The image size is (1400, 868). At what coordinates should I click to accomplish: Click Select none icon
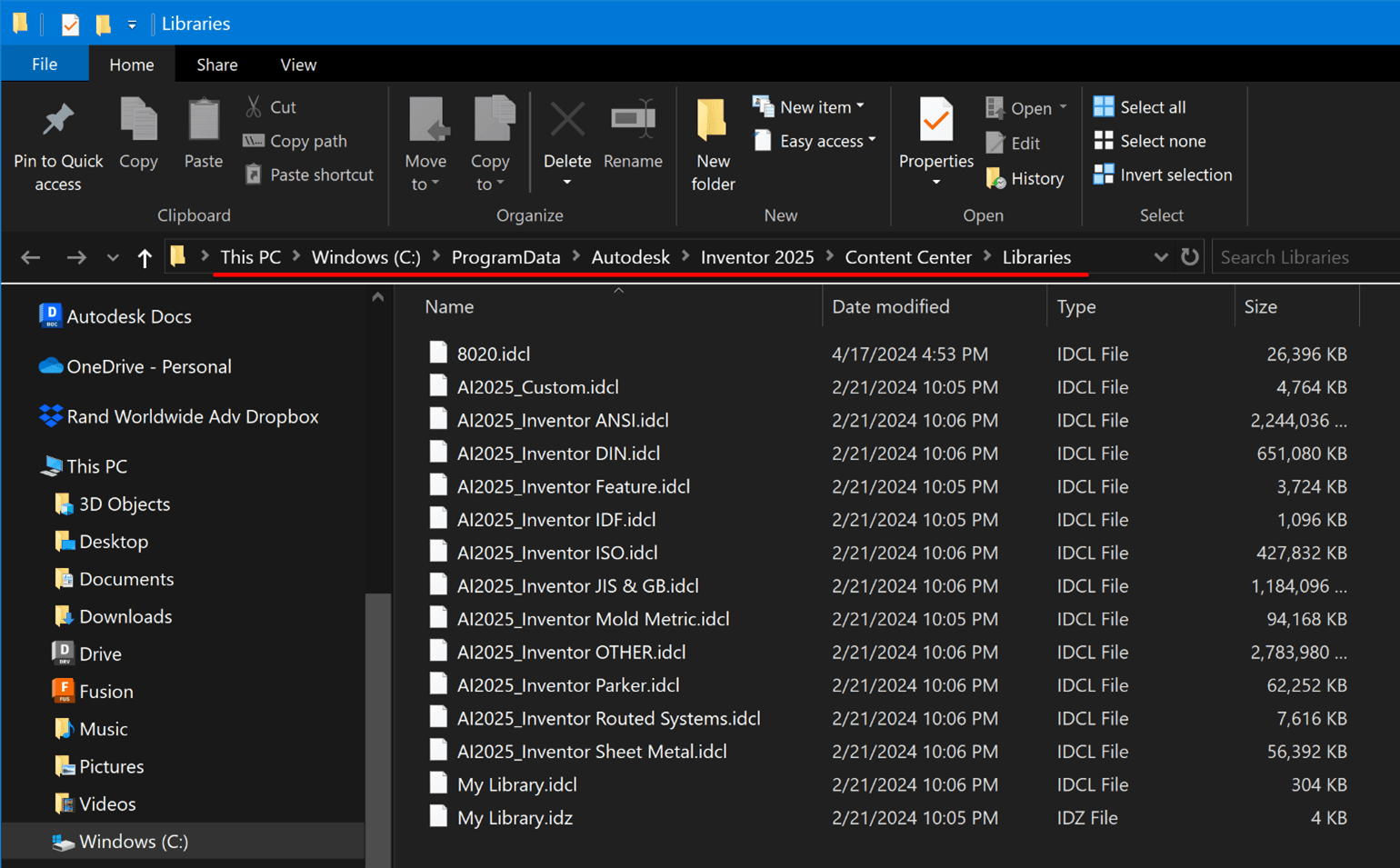1104,141
